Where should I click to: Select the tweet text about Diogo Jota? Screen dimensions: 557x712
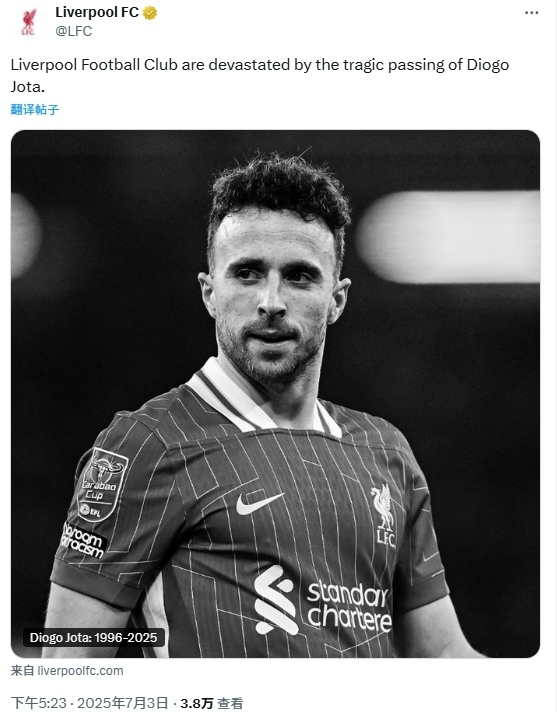[260, 75]
